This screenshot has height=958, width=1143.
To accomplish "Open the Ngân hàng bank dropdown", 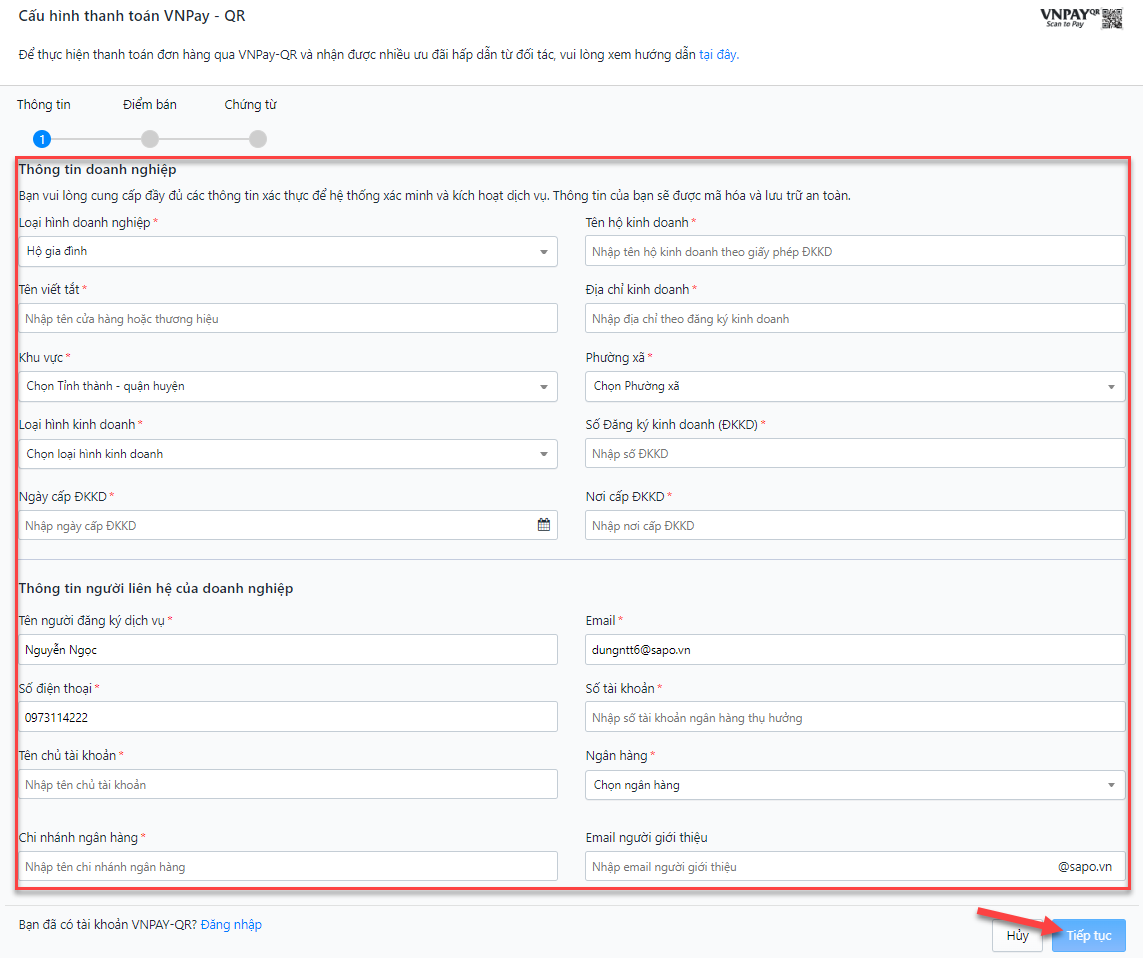I will [855, 785].
